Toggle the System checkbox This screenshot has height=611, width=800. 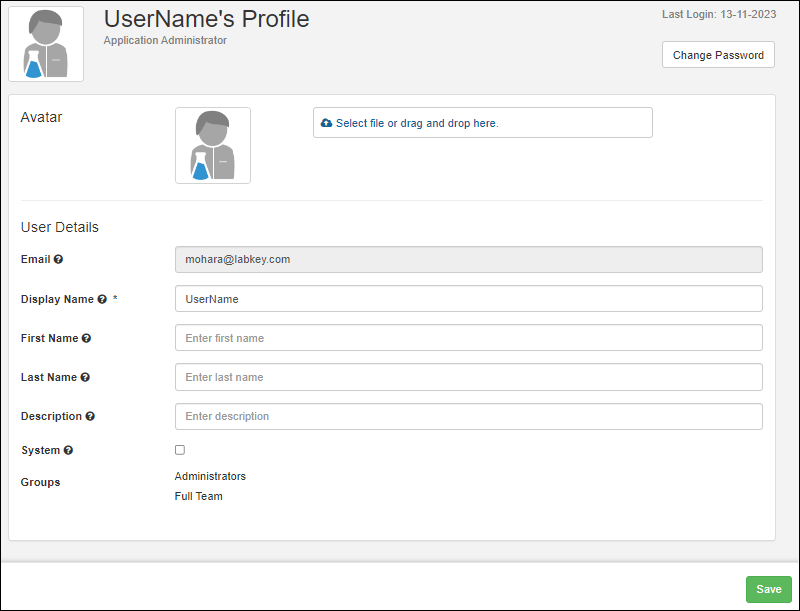click(180, 450)
